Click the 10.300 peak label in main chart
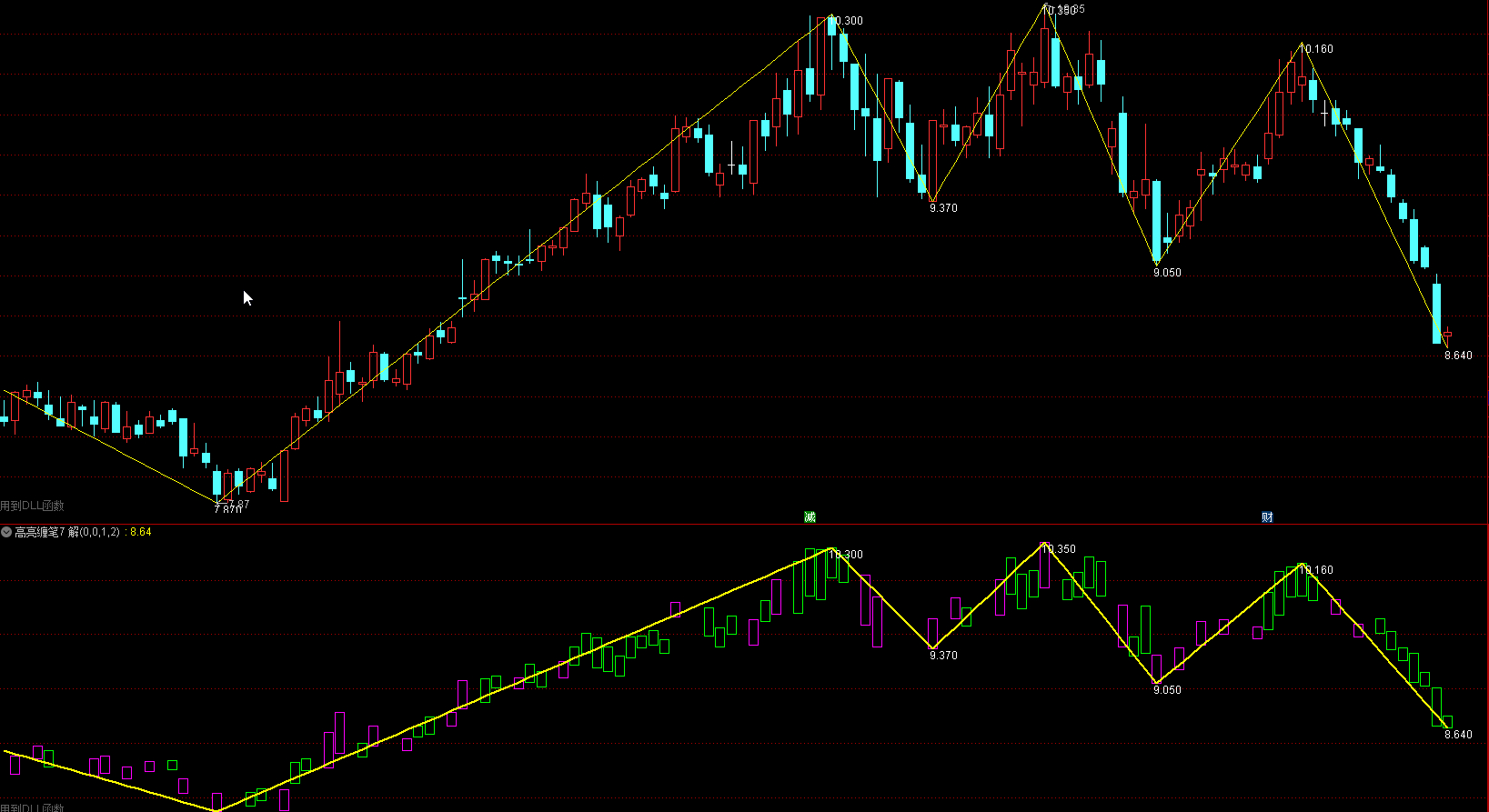Viewport: 1489px width, 812px height. click(849, 21)
